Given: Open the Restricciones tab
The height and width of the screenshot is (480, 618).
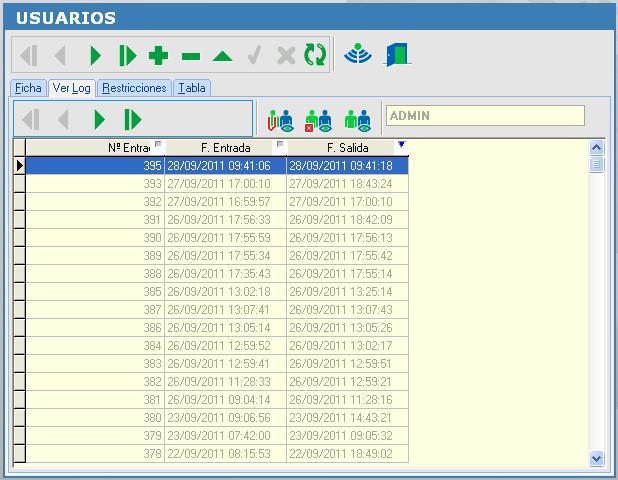Looking at the screenshot, I should [134, 88].
